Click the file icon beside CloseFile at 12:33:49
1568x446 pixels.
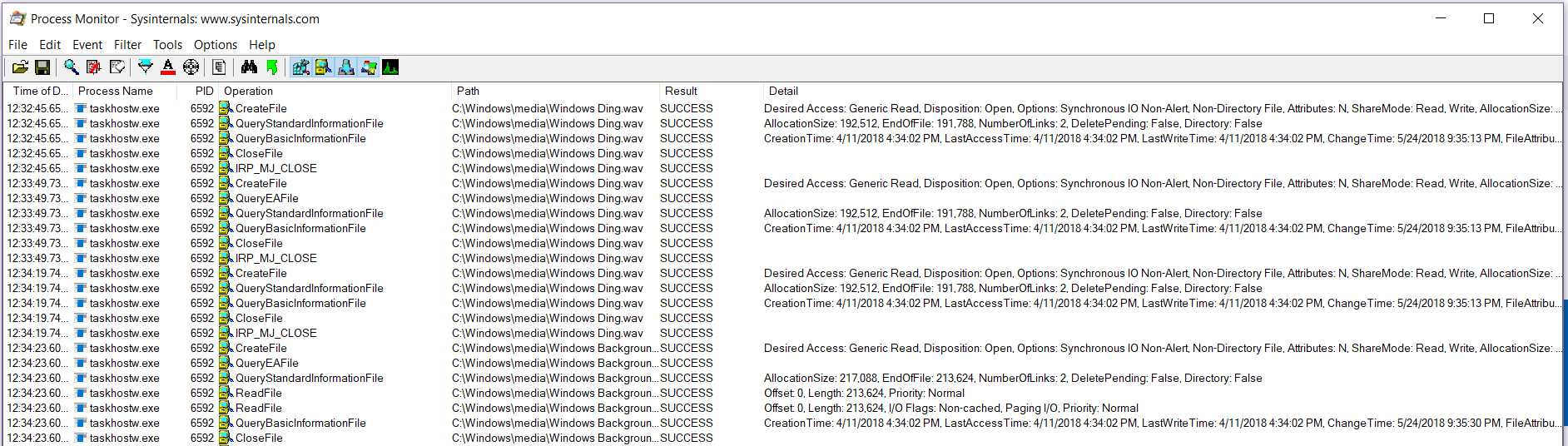point(226,243)
